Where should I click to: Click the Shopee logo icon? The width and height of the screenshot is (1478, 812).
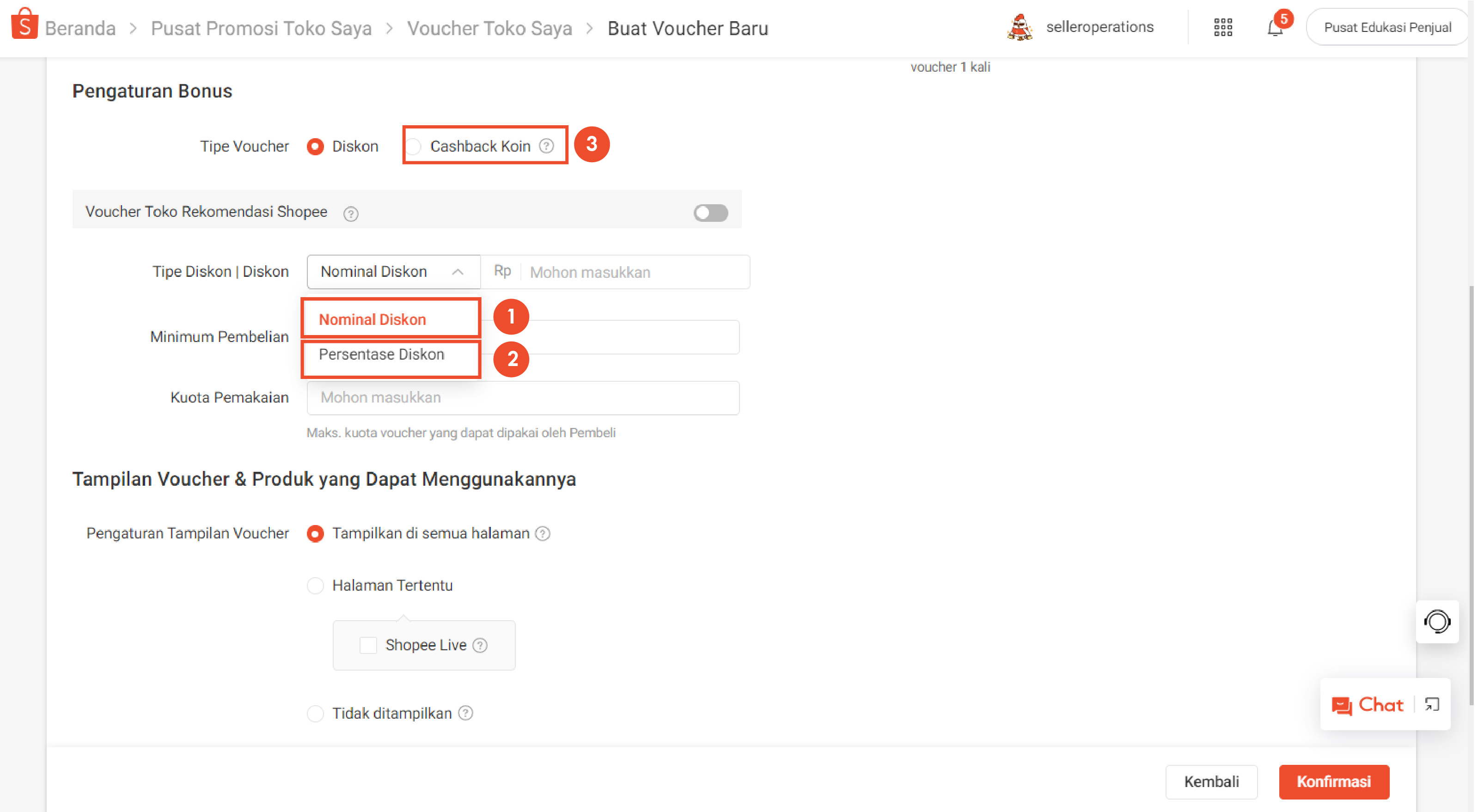pos(24,24)
